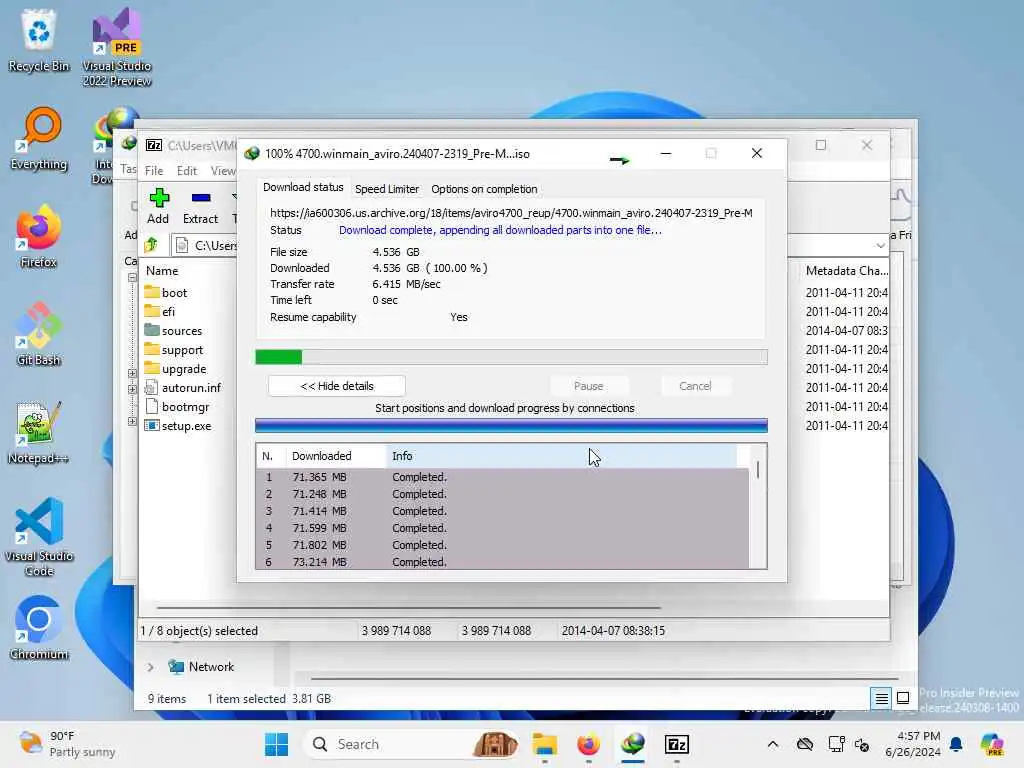The image size is (1024, 768).
Task: Switch to 7-Zip in the taskbar
Action: point(677,744)
